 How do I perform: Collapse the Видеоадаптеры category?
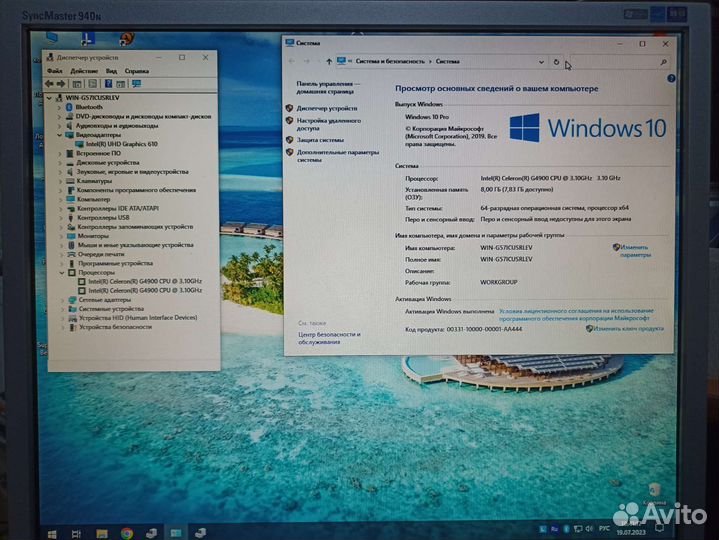click(59, 135)
